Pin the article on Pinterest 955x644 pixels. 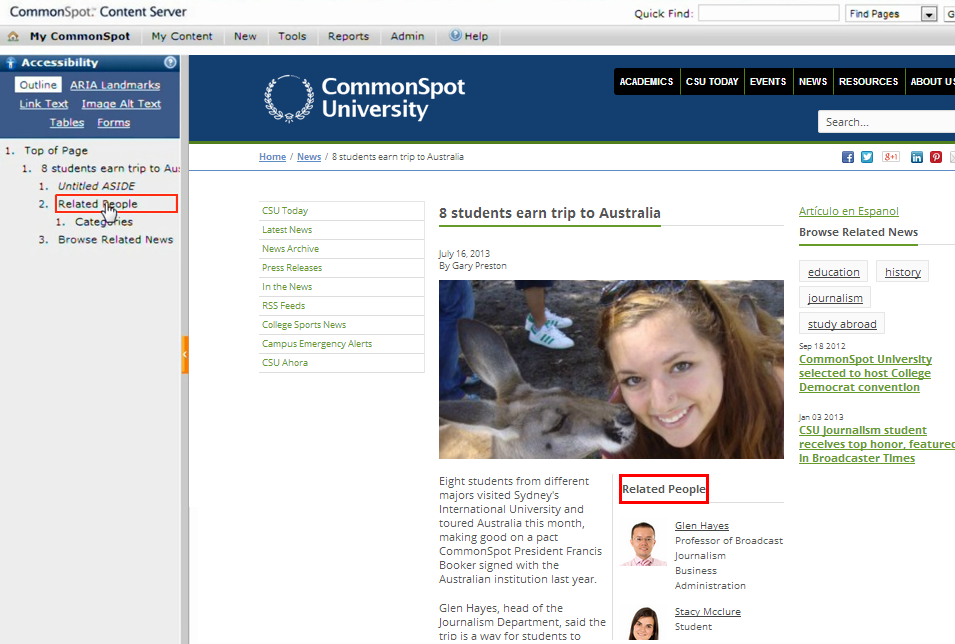[x=936, y=157]
